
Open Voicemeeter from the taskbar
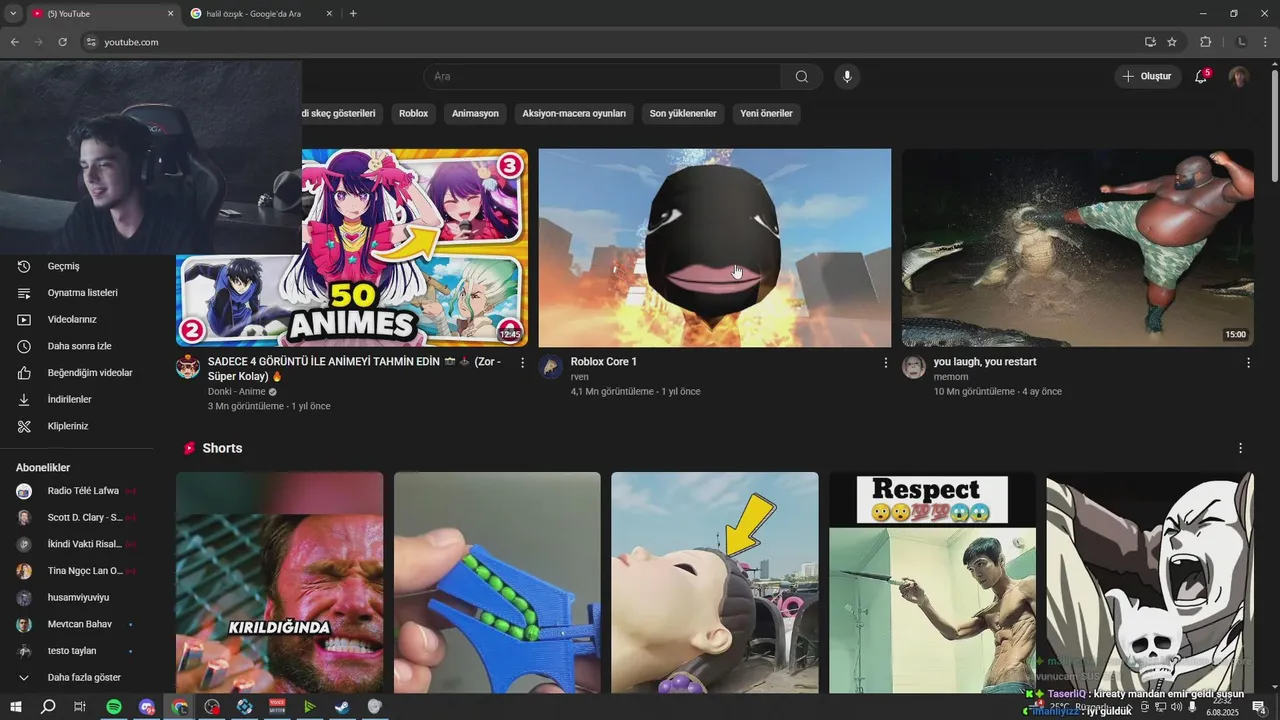[277, 707]
